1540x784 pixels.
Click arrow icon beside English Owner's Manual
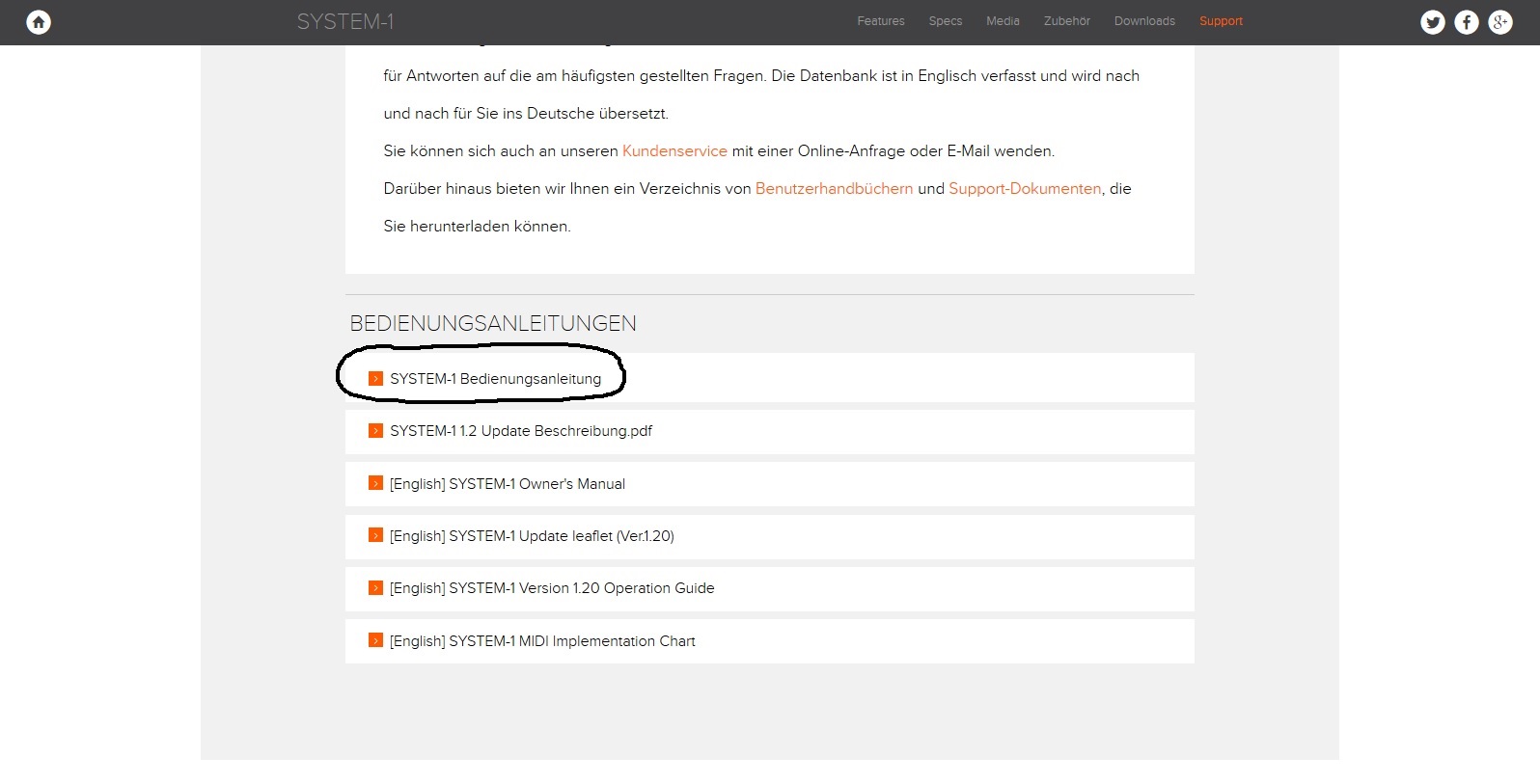point(376,483)
